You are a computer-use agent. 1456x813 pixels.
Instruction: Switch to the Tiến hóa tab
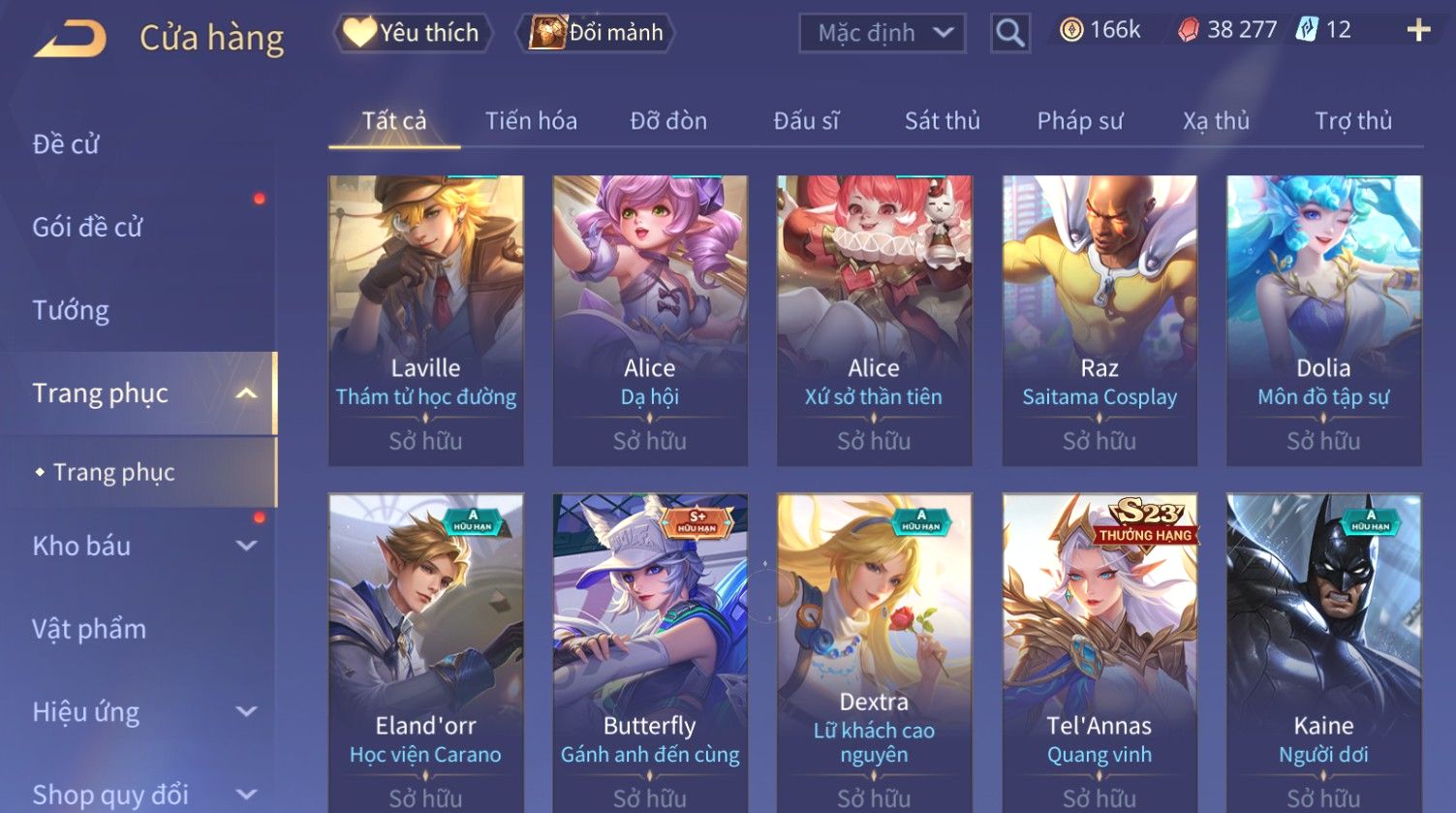pyautogui.click(x=531, y=121)
